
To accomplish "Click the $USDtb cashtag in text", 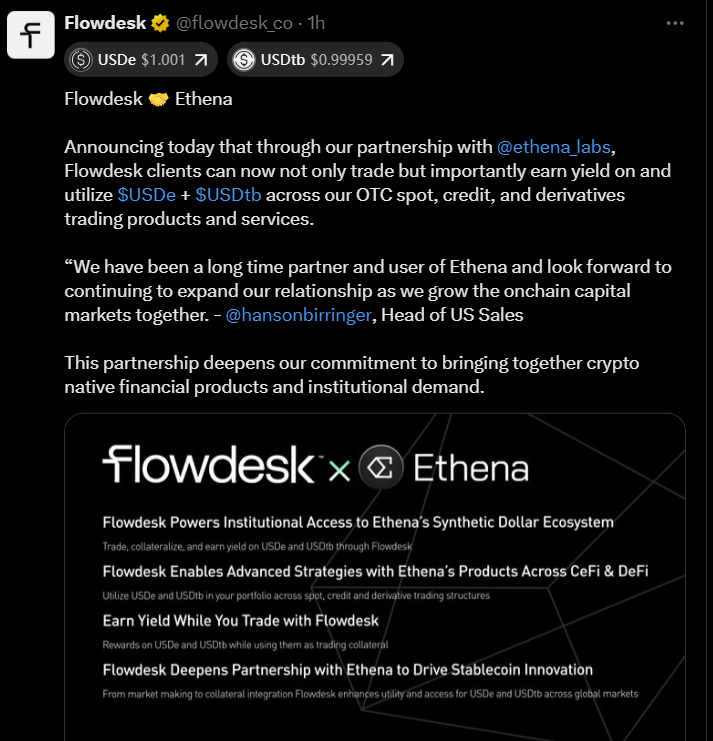I will point(230,194).
